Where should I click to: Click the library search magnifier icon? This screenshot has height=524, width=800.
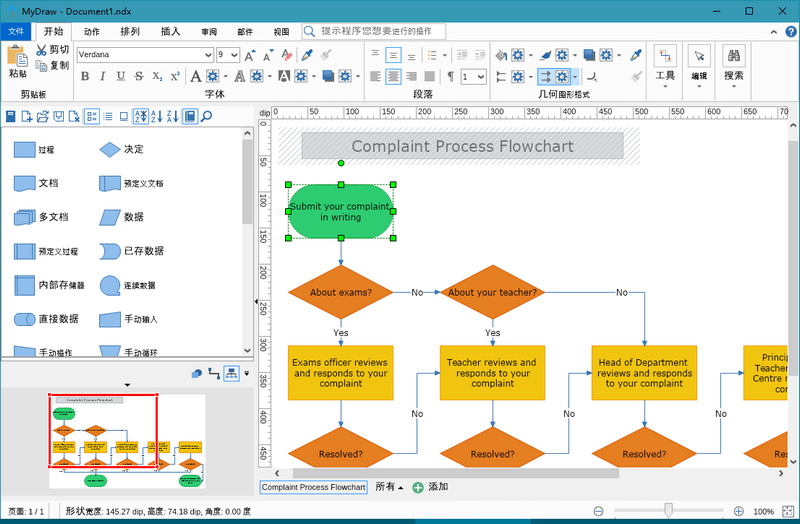(207, 117)
